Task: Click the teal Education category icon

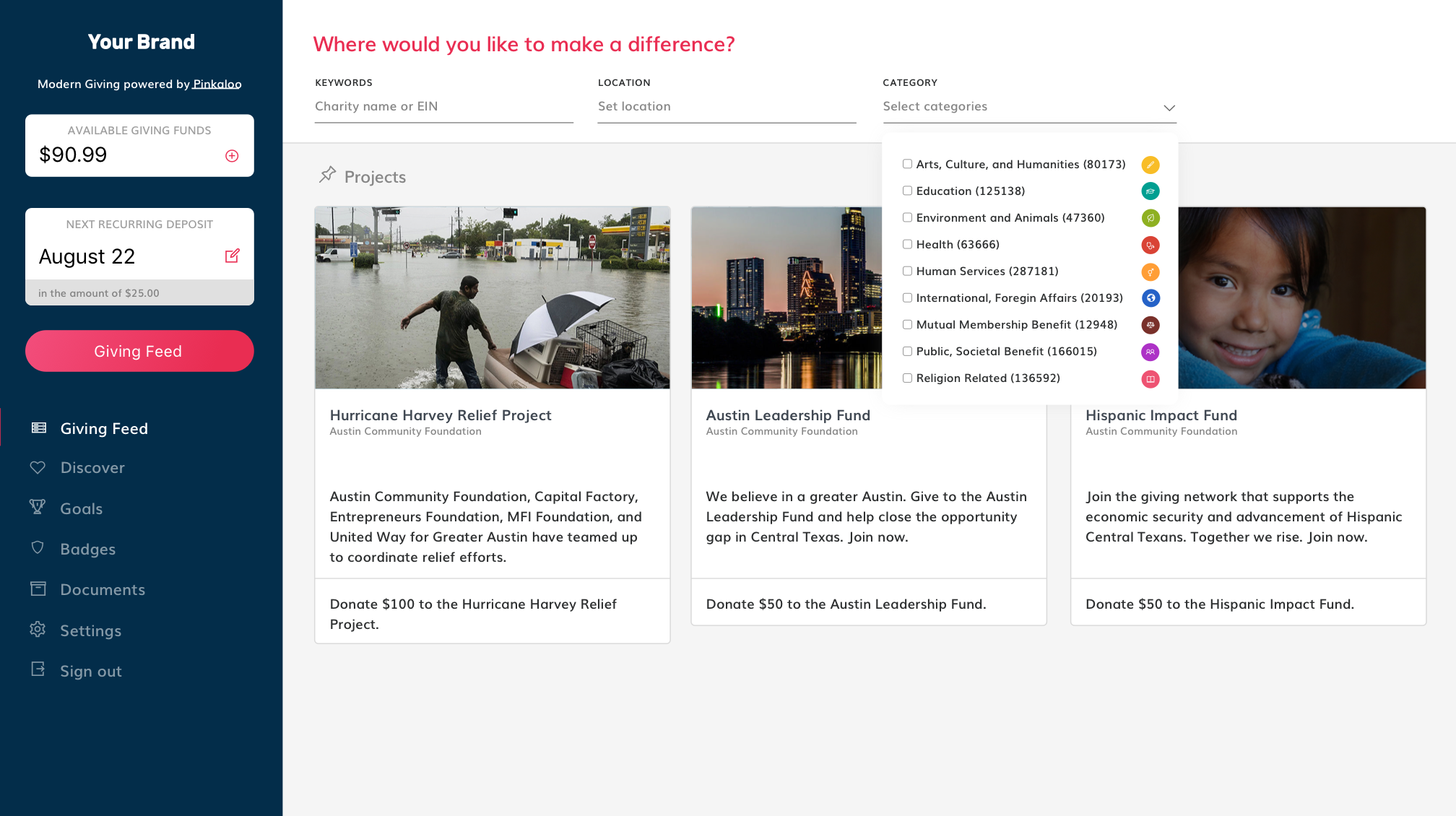Action: [1150, 191]
